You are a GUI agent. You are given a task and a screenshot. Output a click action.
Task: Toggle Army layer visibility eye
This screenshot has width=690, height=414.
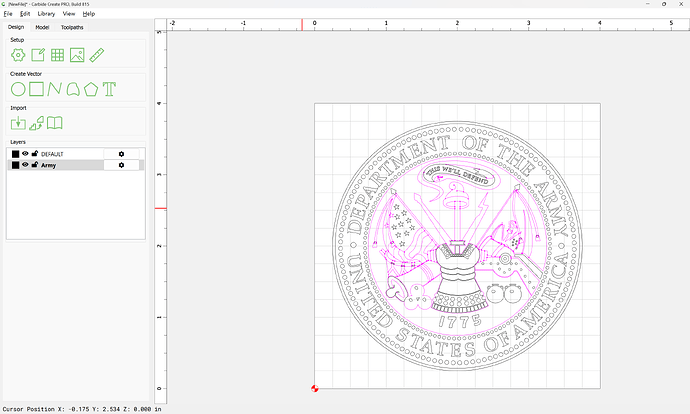click(25, 165)
